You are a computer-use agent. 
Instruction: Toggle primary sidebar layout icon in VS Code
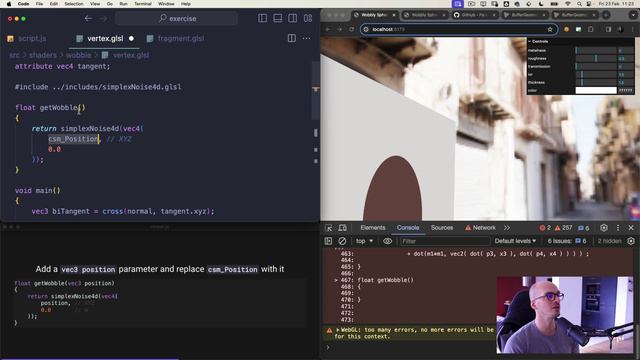tap(262, 18)
